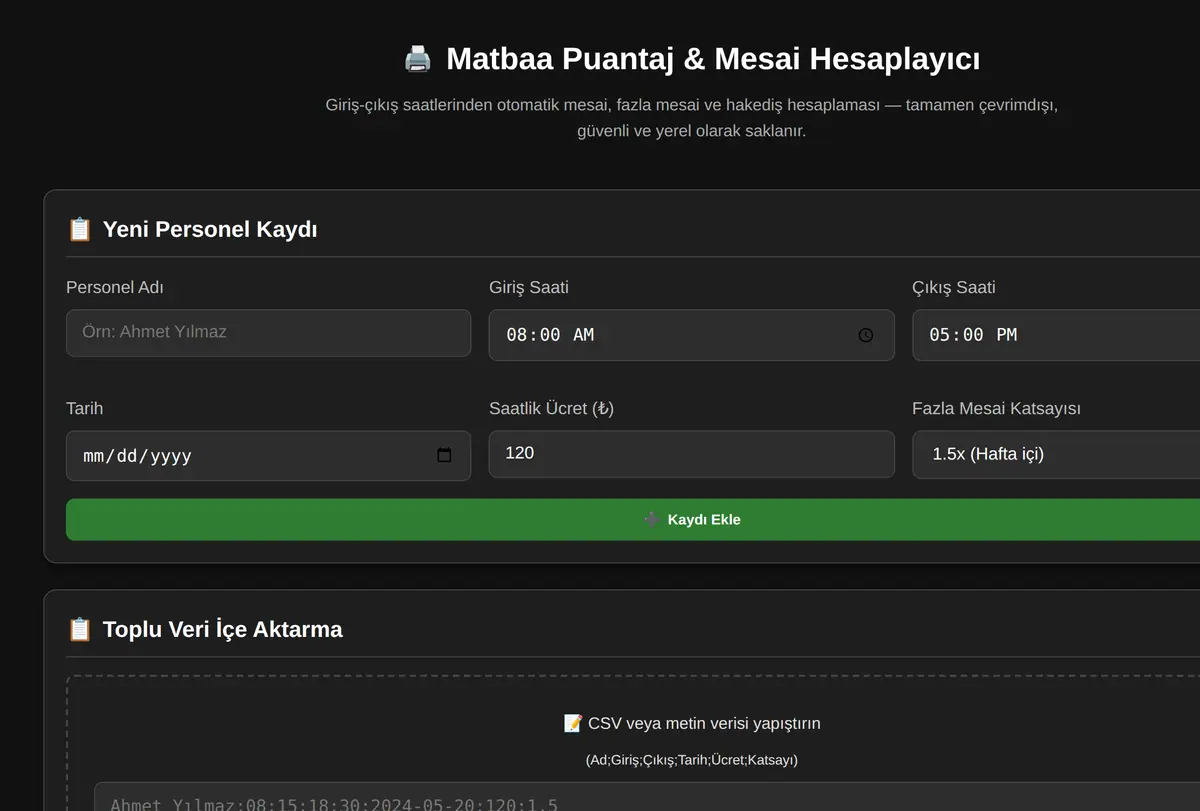Click the memo icon beside CSV paste hint
1200x811 pixels.
click(x=573, y=723)
